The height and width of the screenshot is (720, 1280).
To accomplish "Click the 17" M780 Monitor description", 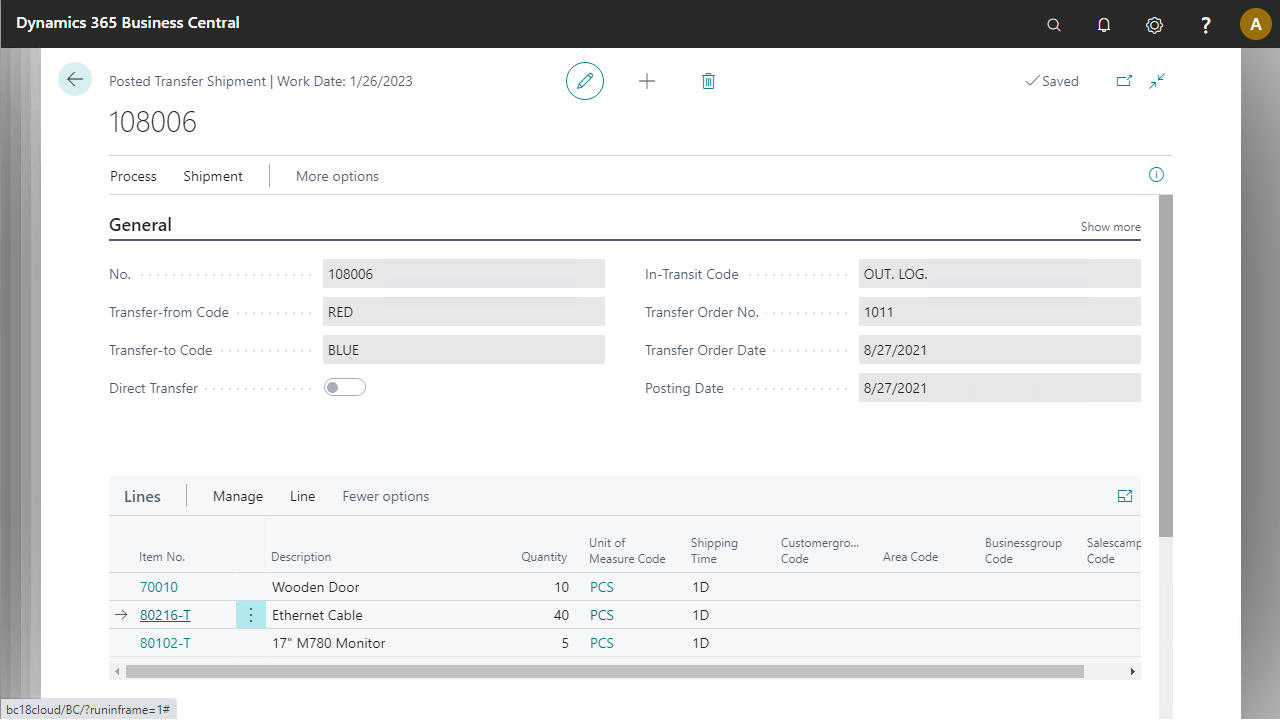I will click(x=328, y=643).
